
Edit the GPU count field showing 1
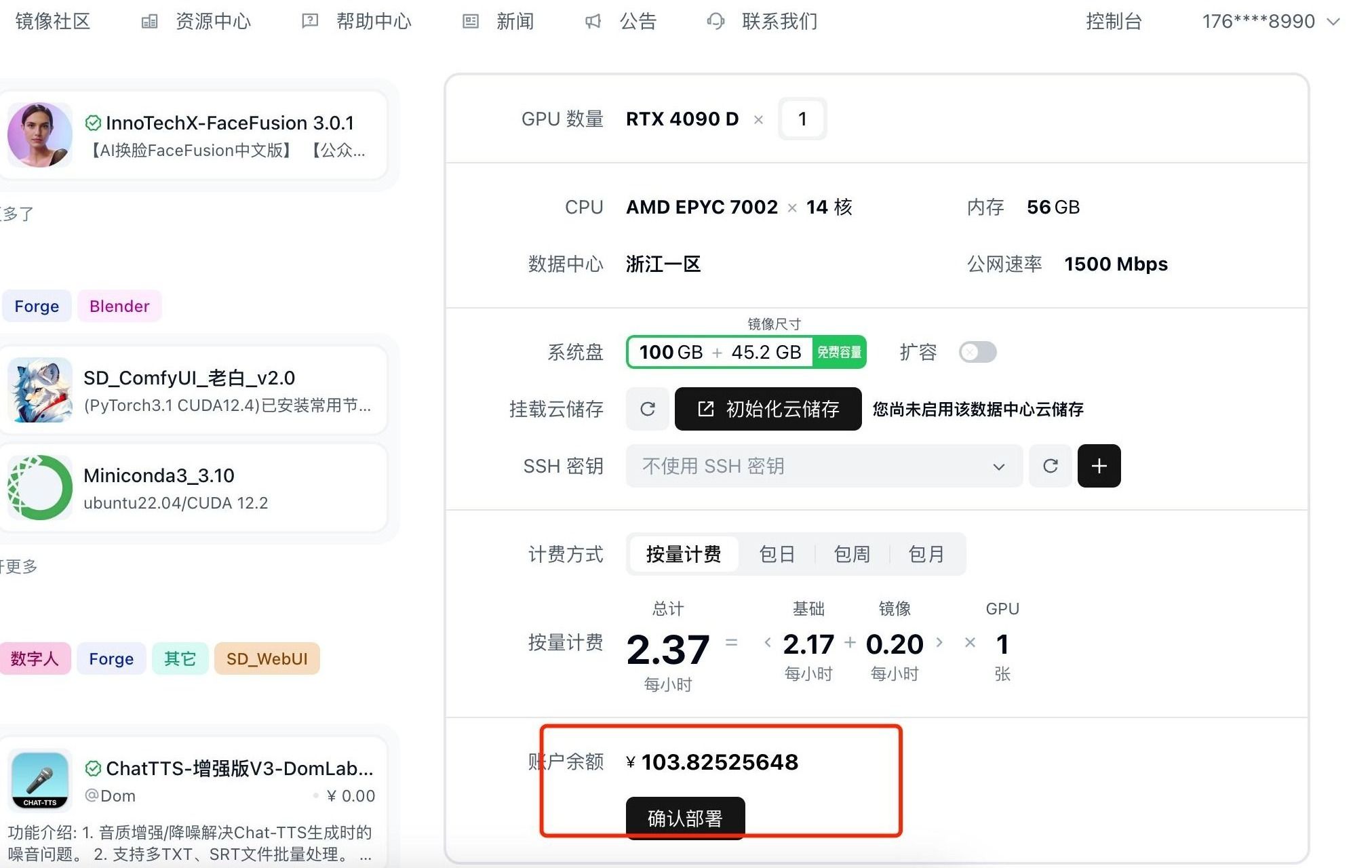(x=802, y=119)
